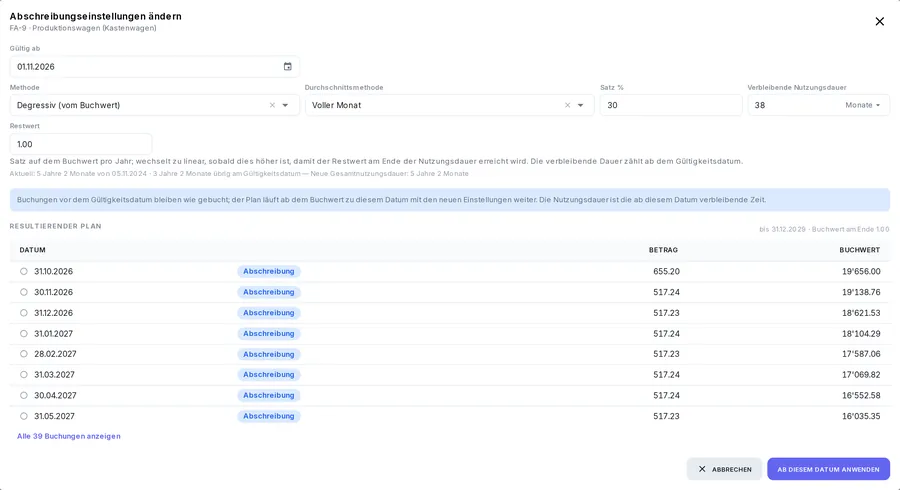900x490 pixels.
Task: Click the Abschreibung tag for 28.02.2027
Action: [x=269, y=354]
